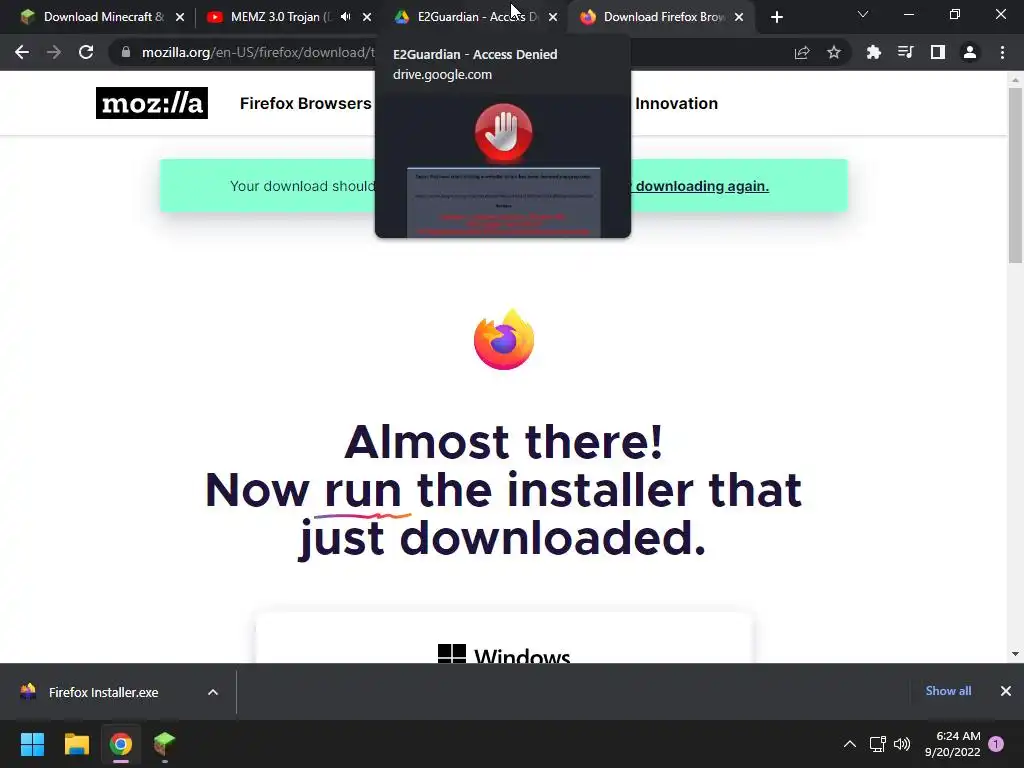Viewport: 1024px width, 768px height.
Task: Open the volume tray icon
Action: (902, 744)
